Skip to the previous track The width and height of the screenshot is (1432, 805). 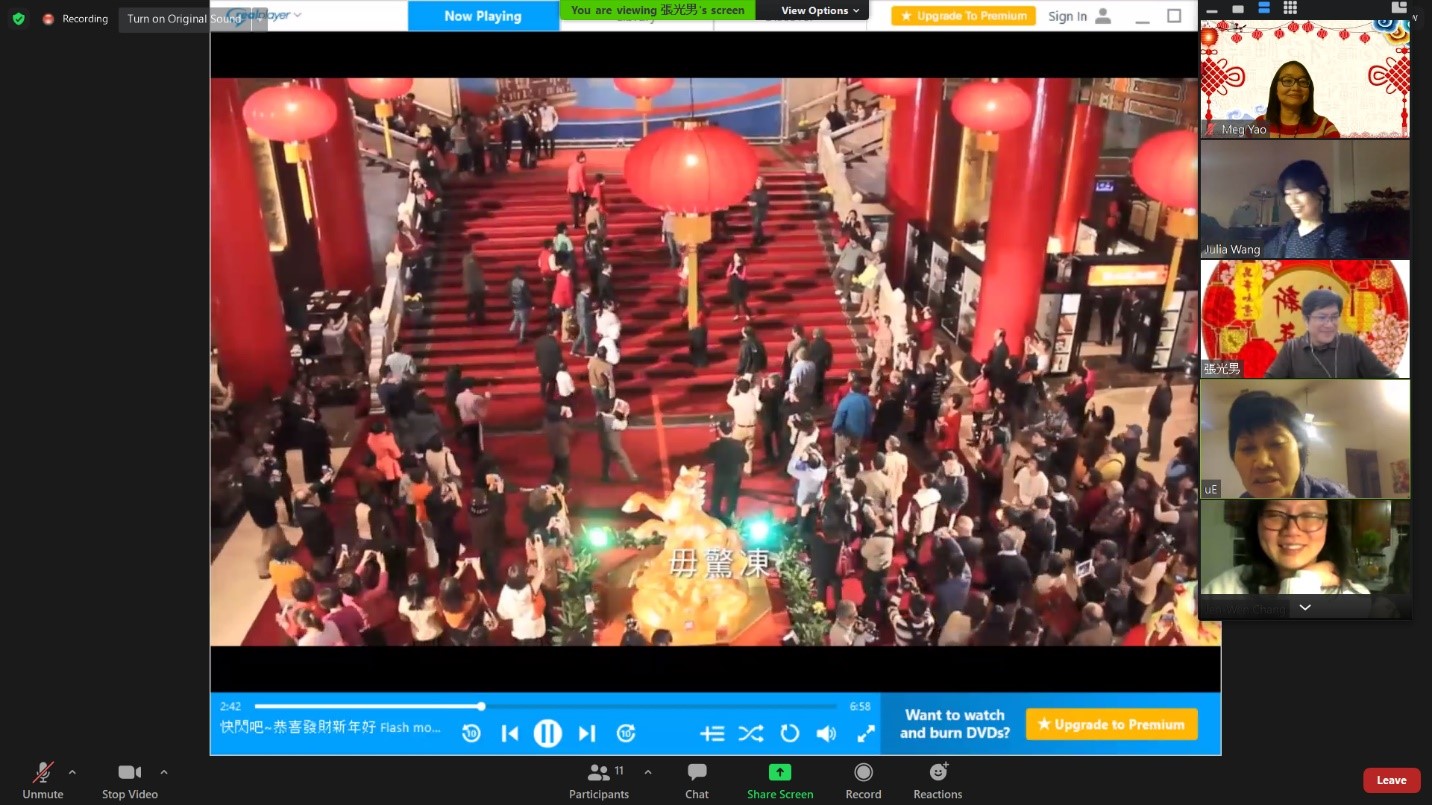click(x=509, y=733)
